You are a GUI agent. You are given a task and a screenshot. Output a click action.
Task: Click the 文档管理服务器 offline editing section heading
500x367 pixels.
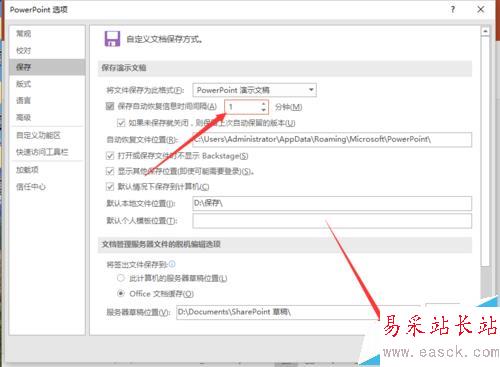161,244
